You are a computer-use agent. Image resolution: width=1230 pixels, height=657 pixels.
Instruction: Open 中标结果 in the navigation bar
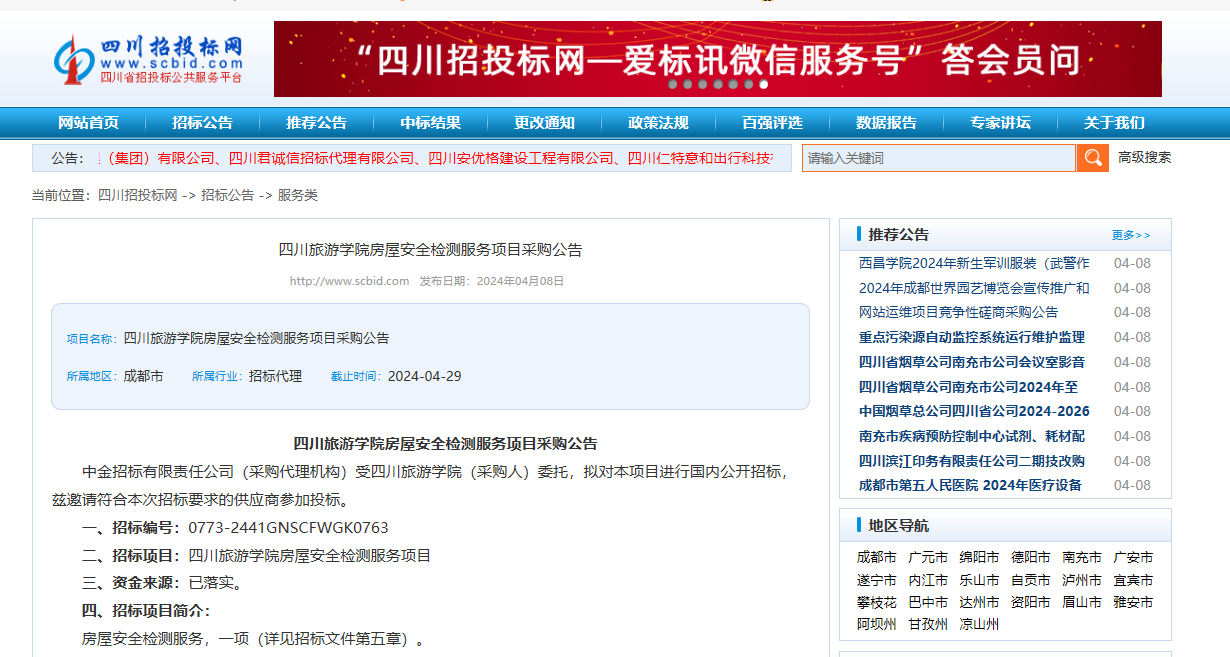[431, 123]
